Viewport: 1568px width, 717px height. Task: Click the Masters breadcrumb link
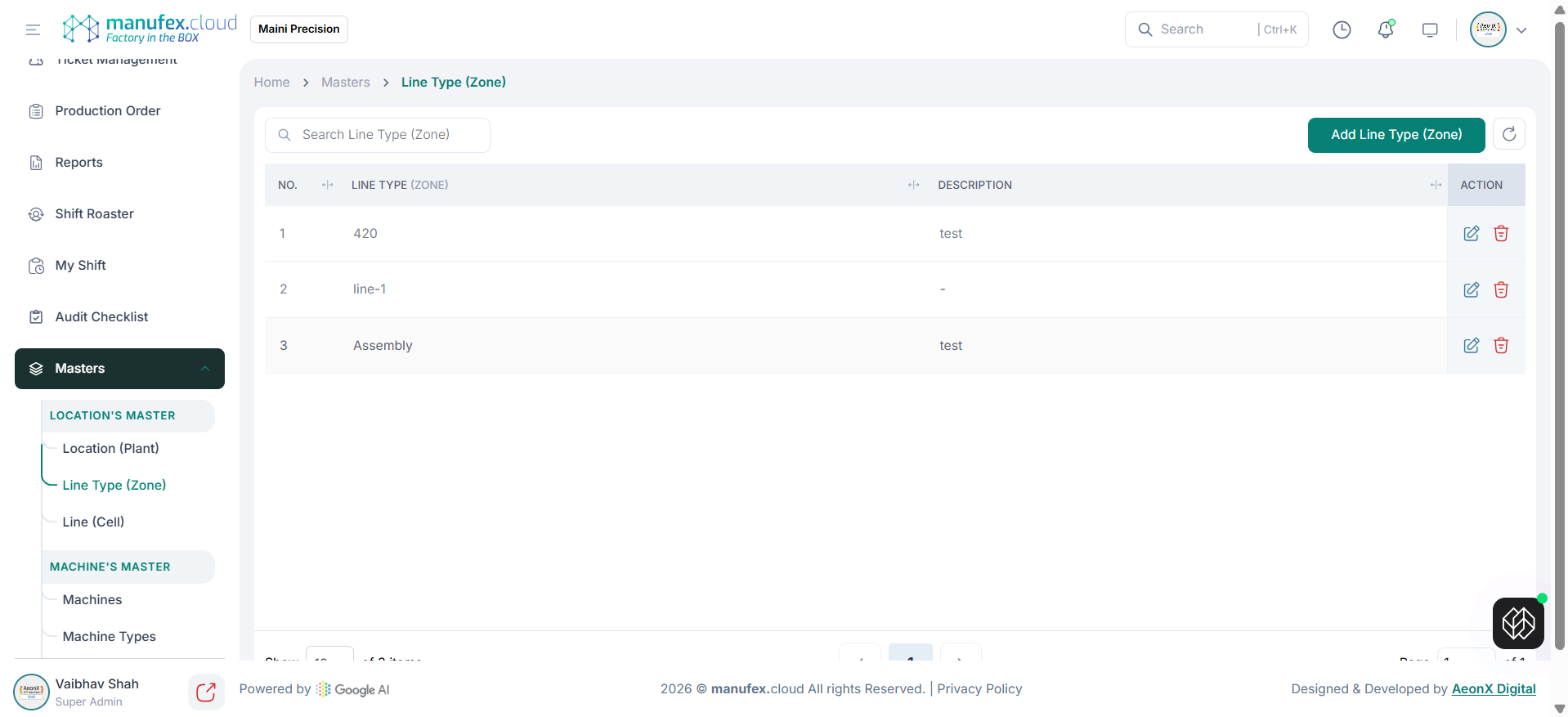345,83
